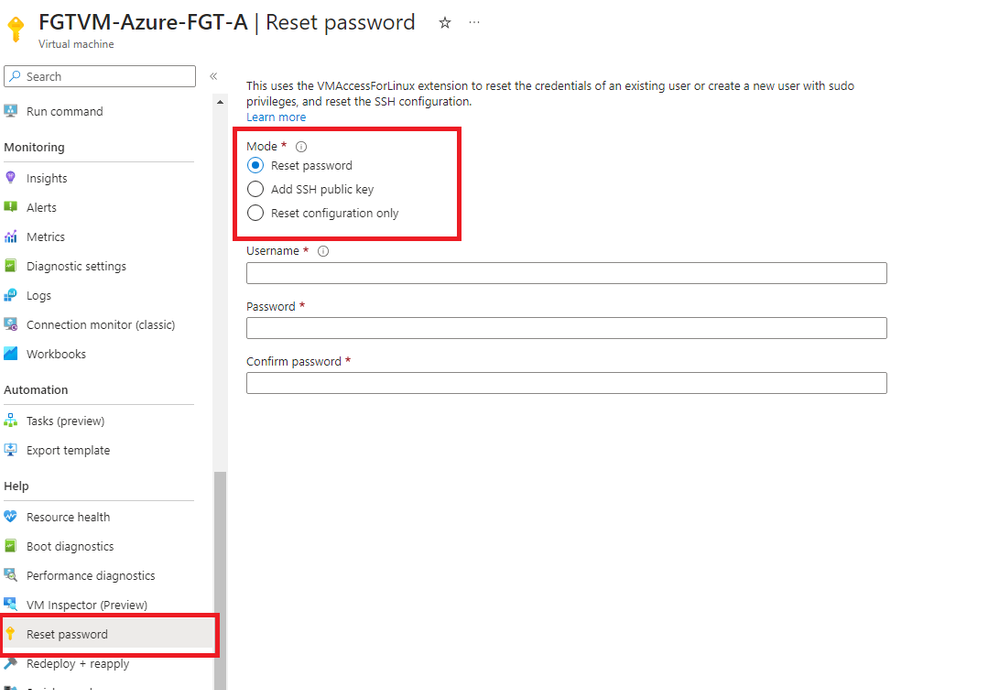Open Boot diagnostics menu item
Viewport: 999px width, 690px height.
(70, 546)
